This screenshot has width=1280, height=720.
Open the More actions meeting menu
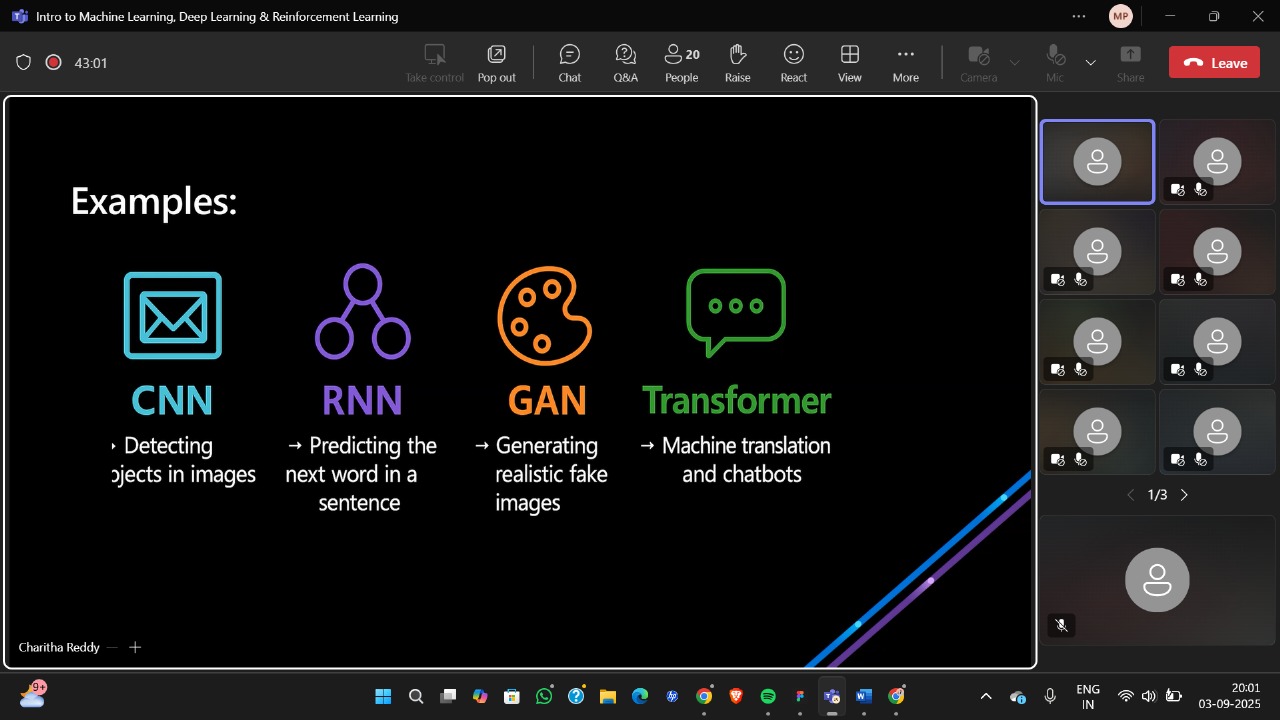point(905,62)
